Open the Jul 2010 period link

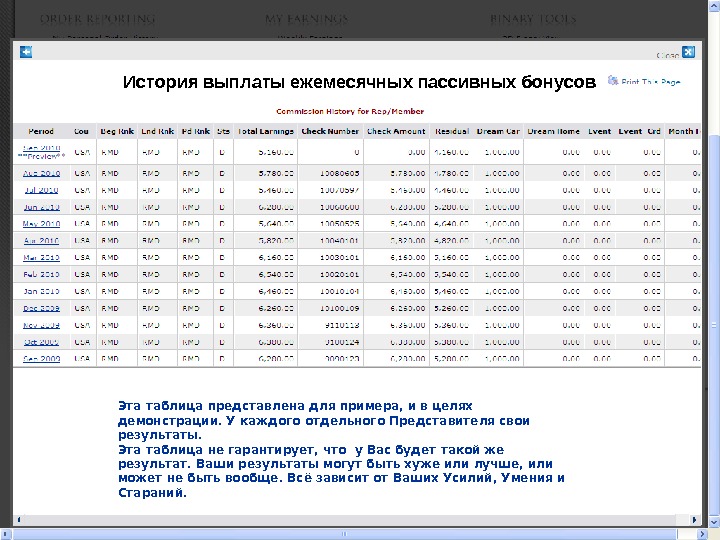(41, 190)
